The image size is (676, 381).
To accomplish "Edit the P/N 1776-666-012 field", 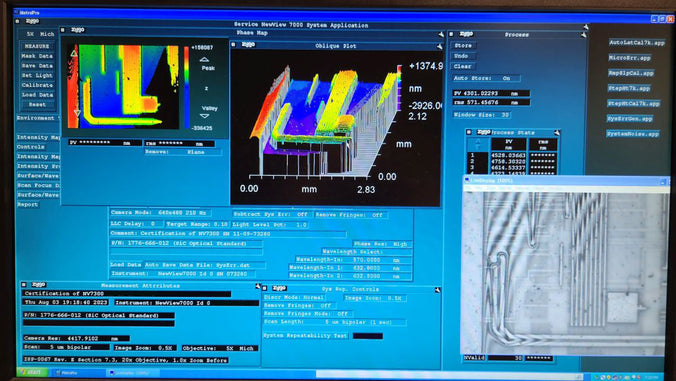I will [x=186, y=244].
